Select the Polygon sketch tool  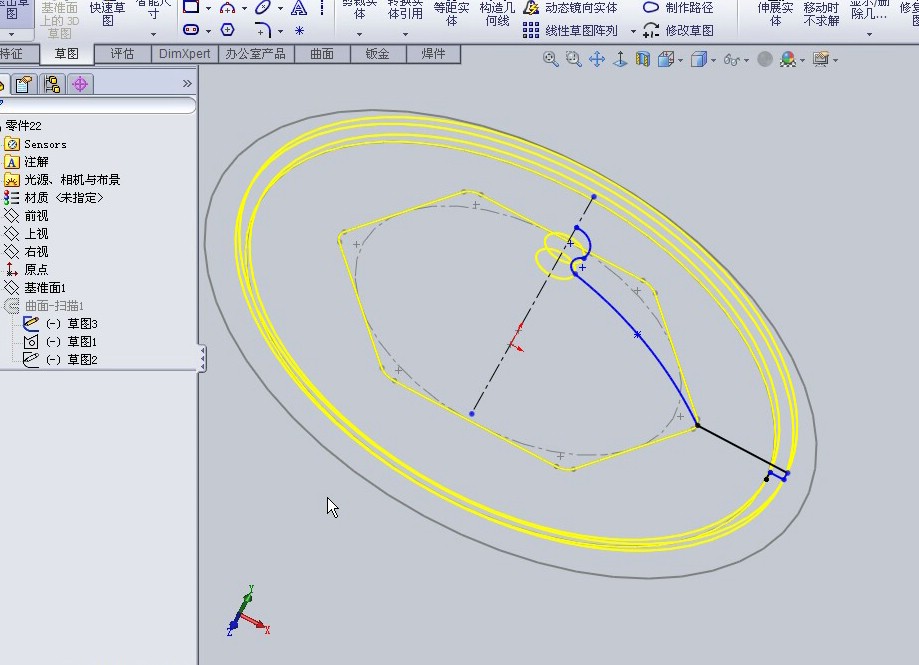point(227,29)
